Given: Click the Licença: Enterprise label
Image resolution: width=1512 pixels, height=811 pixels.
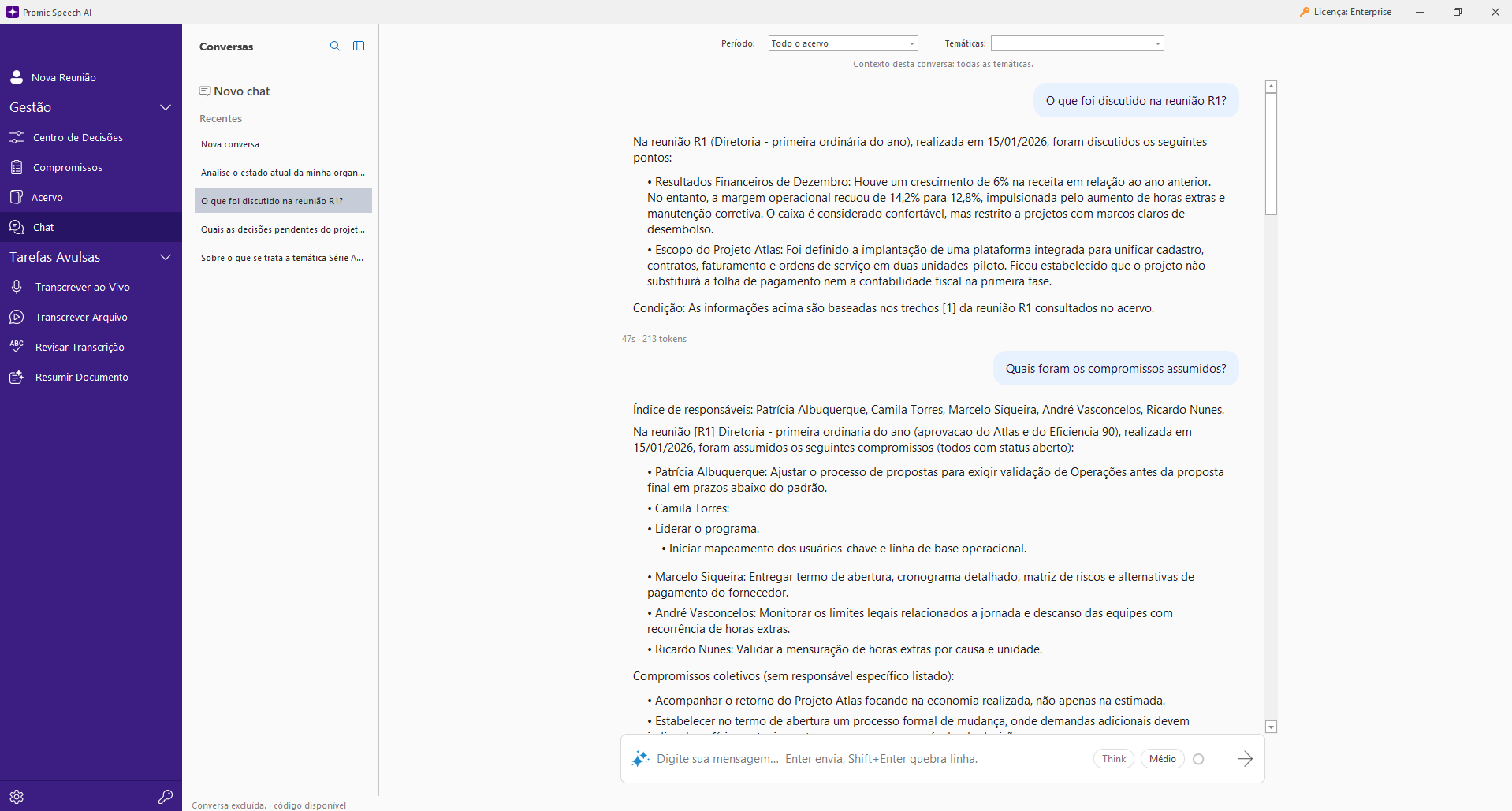Looking at the screenshot, I should click(1346, 12).
